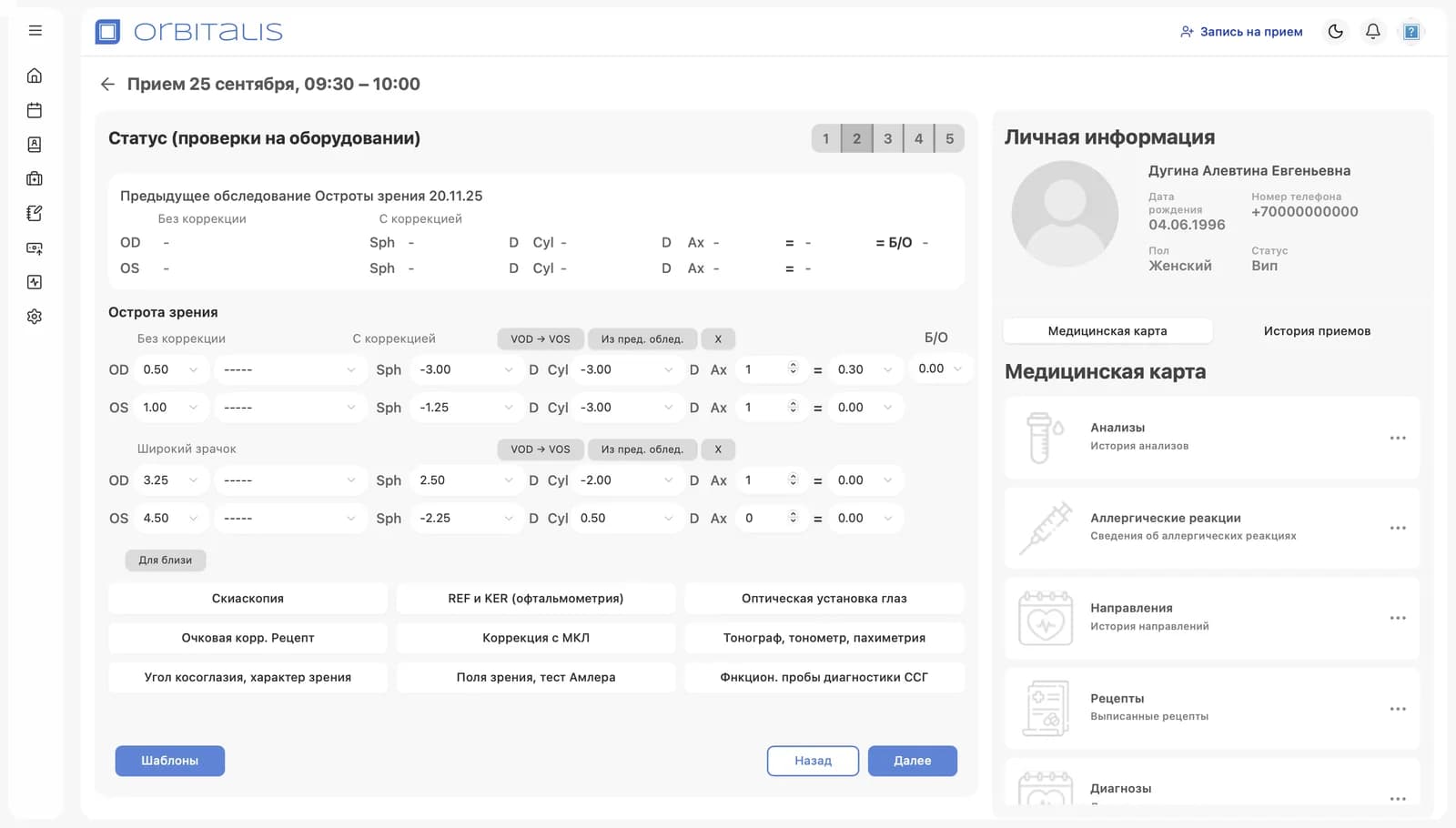
Task: Click the activity pulse sidebar icon
Action: click(x=35, y=282)
